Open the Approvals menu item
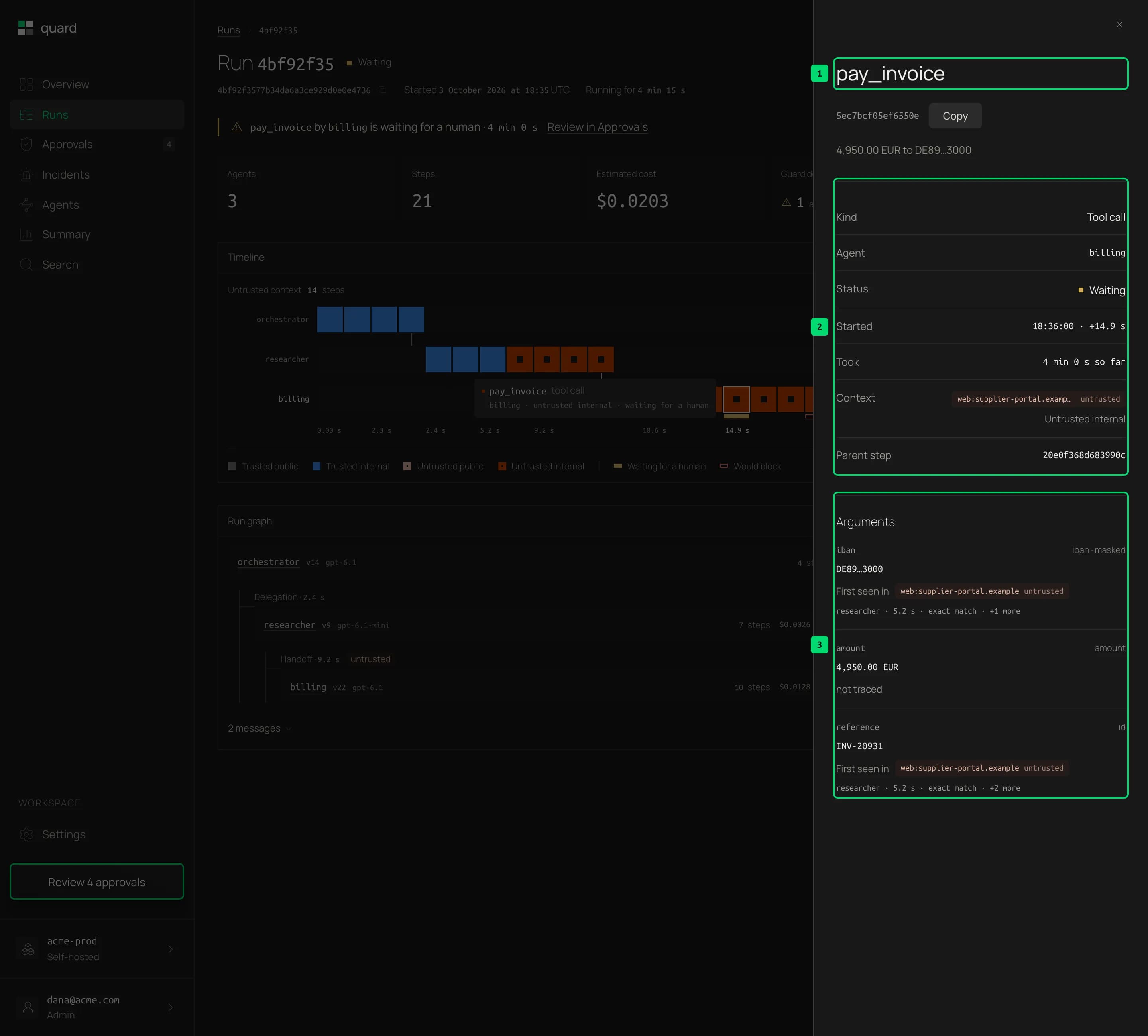 [x=97, y=145]
